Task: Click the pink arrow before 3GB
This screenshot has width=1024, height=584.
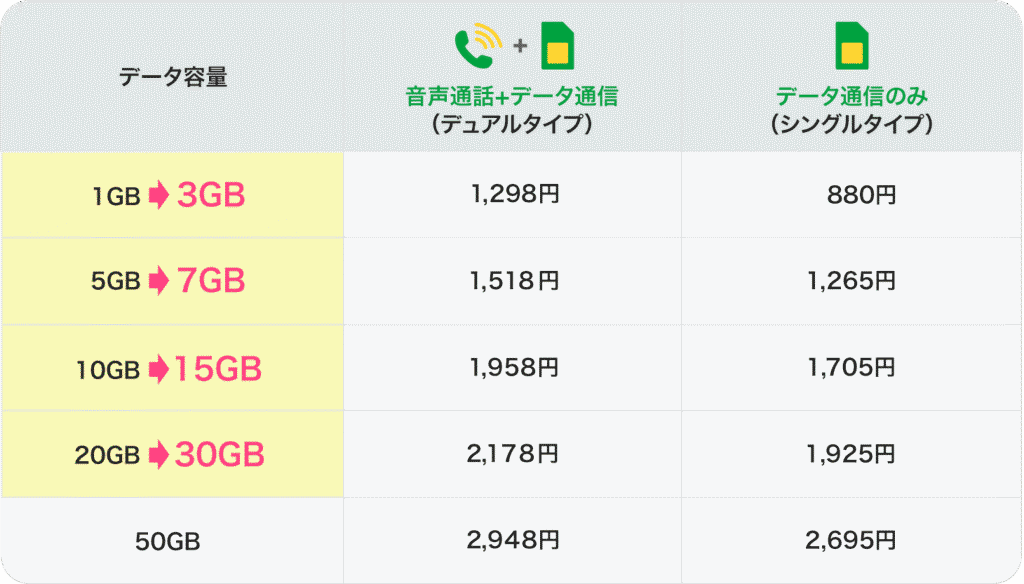Action: pos(158,196)
